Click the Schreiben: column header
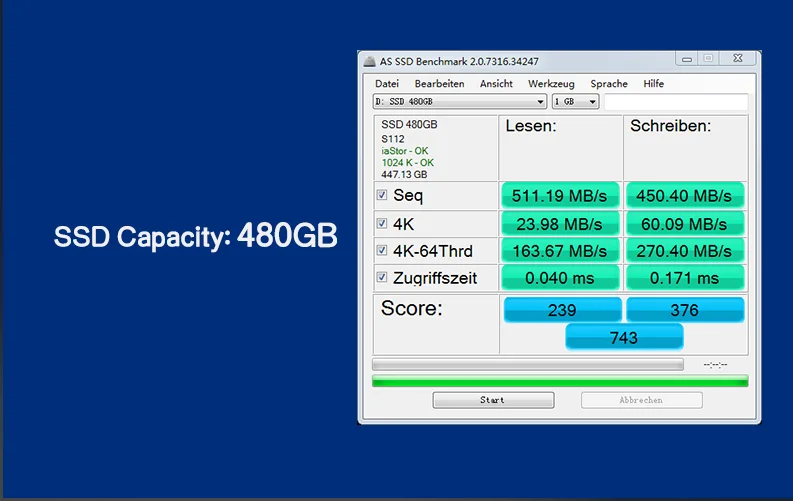The image size is (793, 501). (671, 126)
